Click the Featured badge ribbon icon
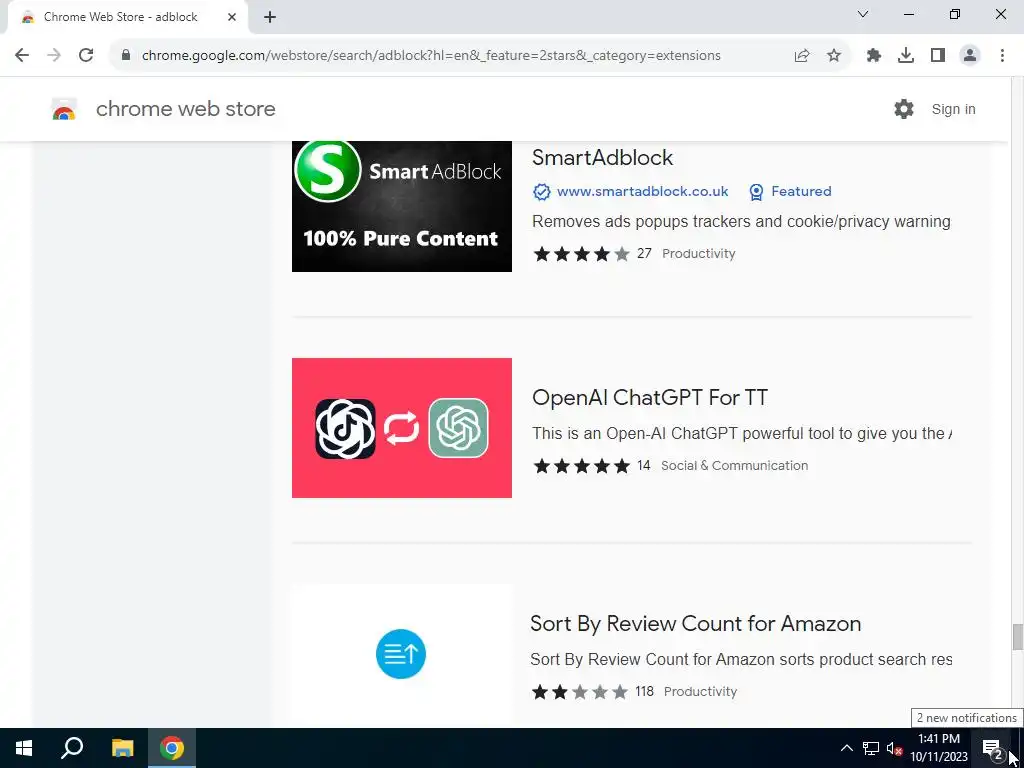The height and width of the screenshot is (768, 1024). [x=756, y=191]
